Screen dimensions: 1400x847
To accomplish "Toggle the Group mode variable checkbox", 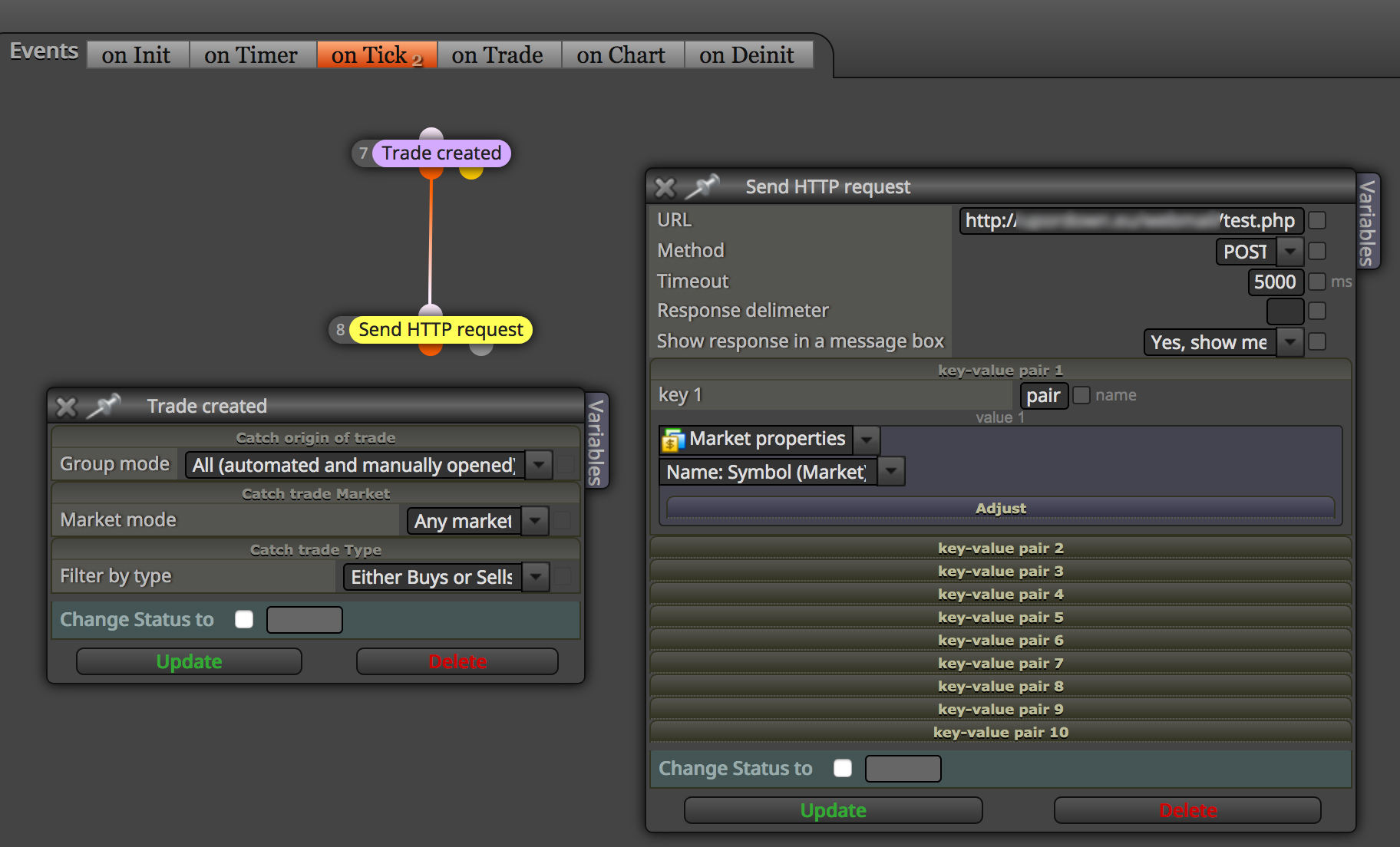I will pyautogui.click(x=566, y=464).
